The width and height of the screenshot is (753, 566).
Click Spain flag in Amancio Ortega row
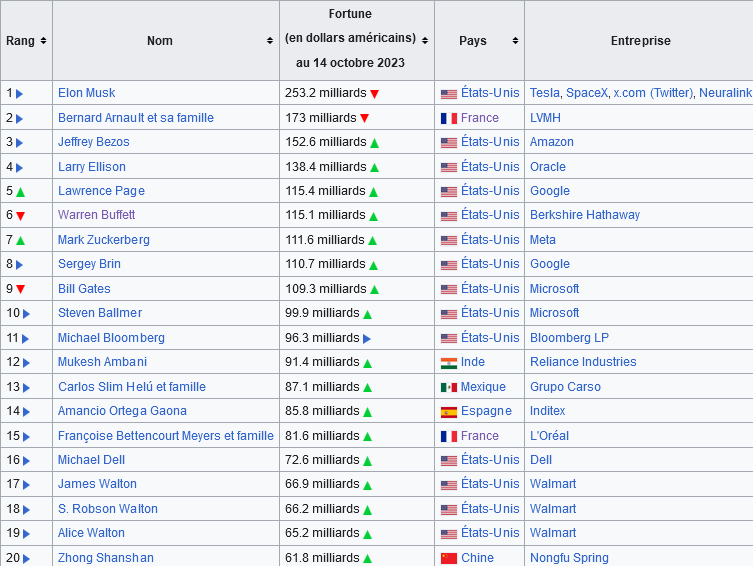pos(449,412)
